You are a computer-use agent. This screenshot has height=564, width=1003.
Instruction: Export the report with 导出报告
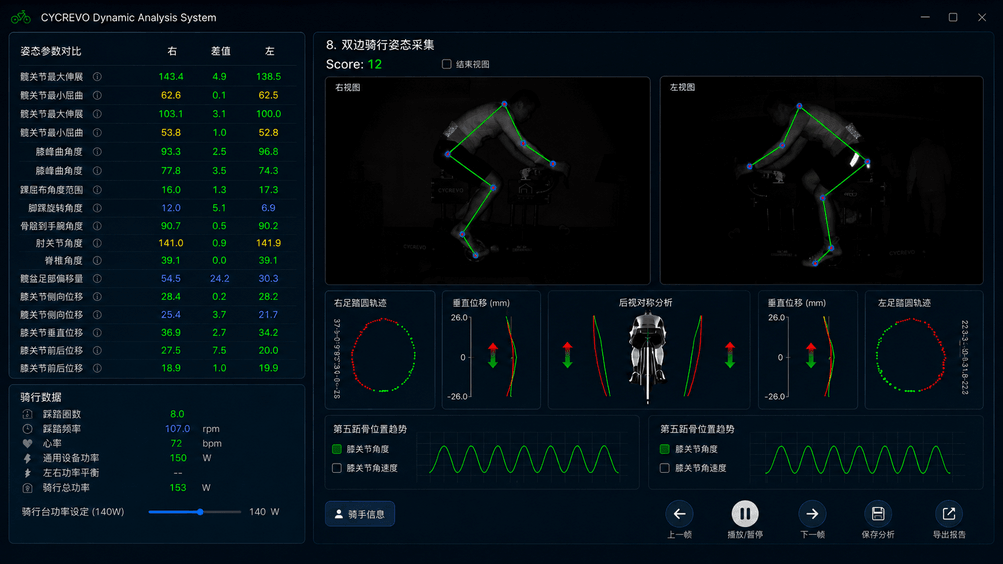pos(949,514)
